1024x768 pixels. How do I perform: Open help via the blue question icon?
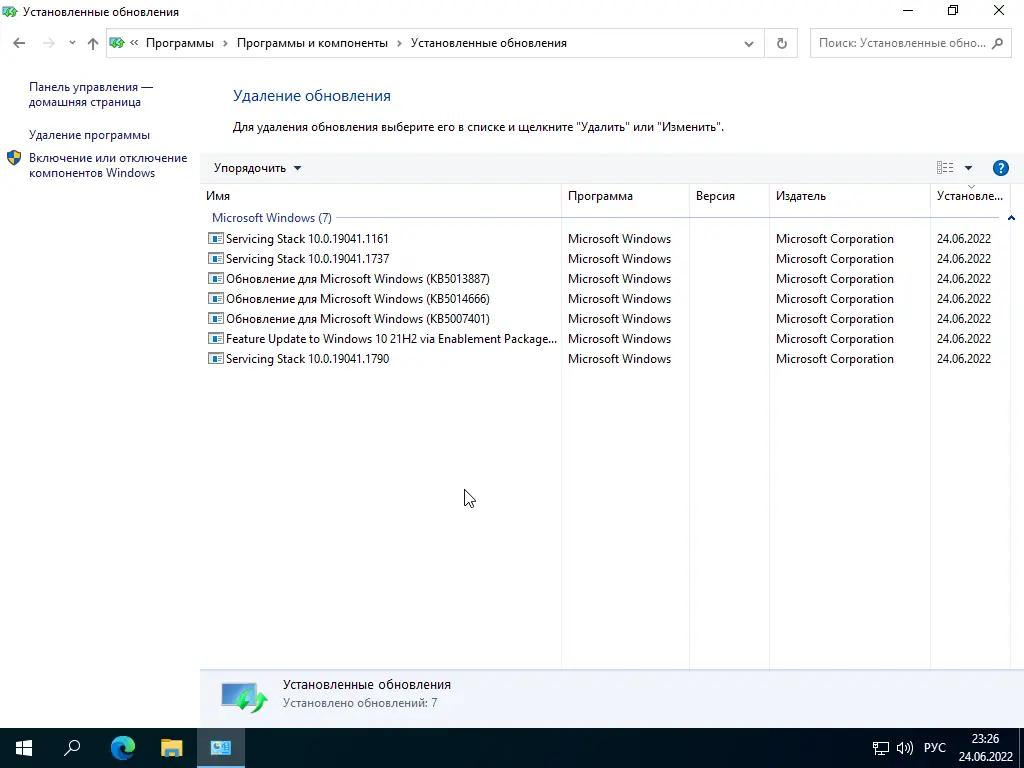click(1000, 168)
